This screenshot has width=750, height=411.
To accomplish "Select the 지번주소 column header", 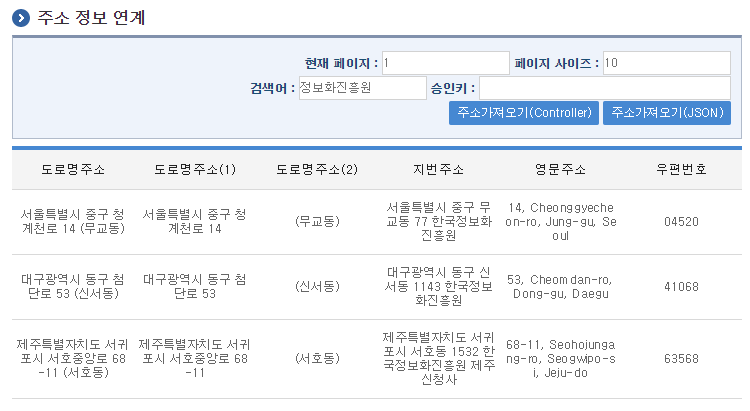I will point(439,169).
